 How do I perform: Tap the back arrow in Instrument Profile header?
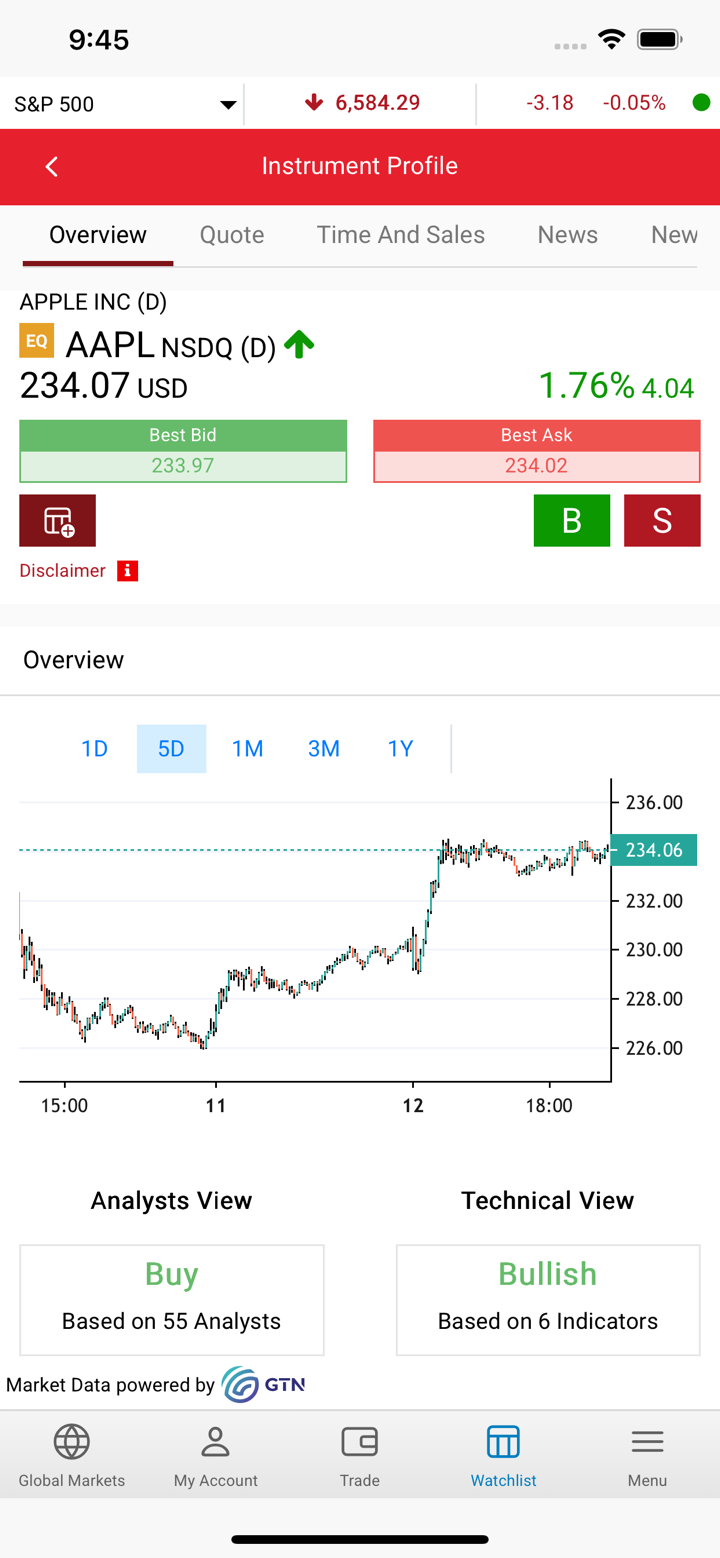click(52, 167)
